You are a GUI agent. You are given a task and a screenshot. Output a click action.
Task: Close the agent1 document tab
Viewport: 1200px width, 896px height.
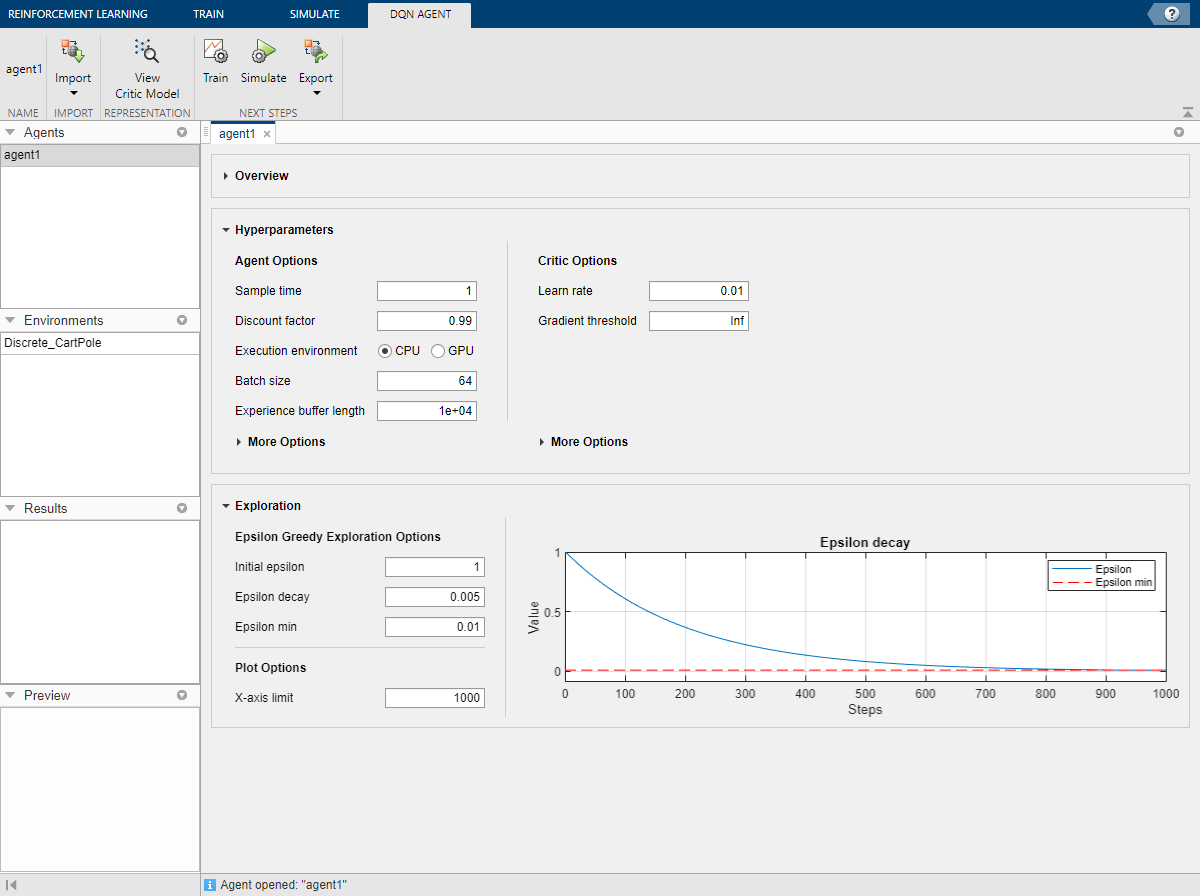pos(267,134)
